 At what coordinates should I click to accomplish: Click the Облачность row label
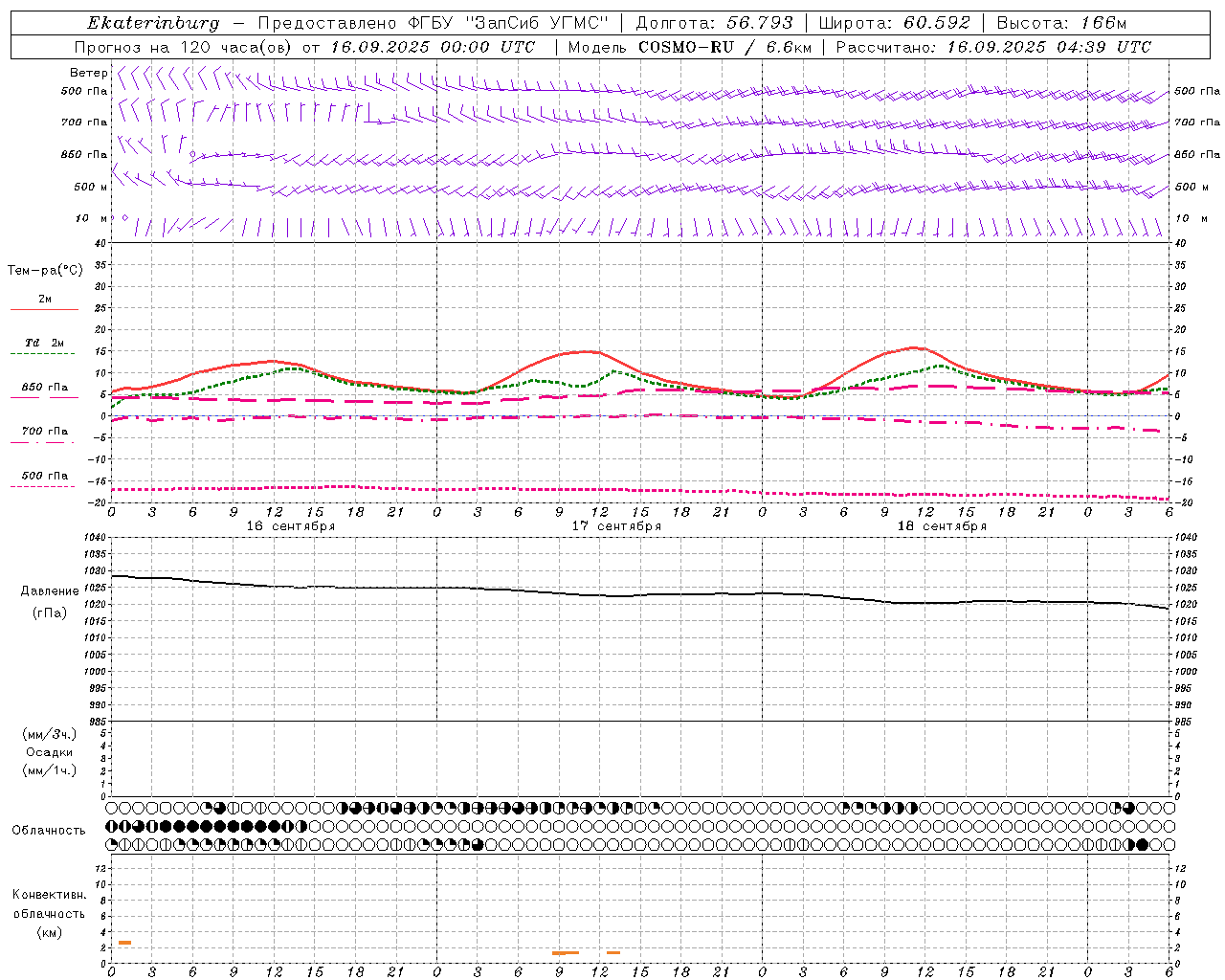[x=49, y=830]
